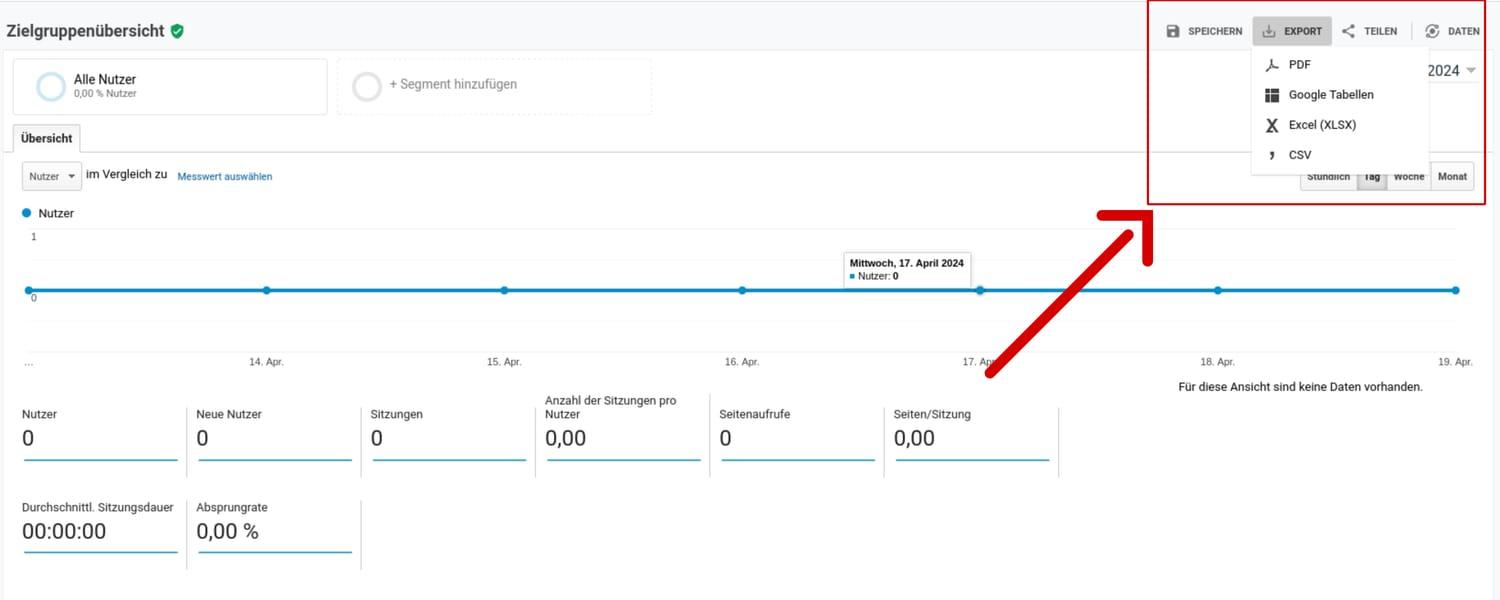Switch graph granularity to Monat
This screenshot has height=600, width=1500.
point(1452,176)
